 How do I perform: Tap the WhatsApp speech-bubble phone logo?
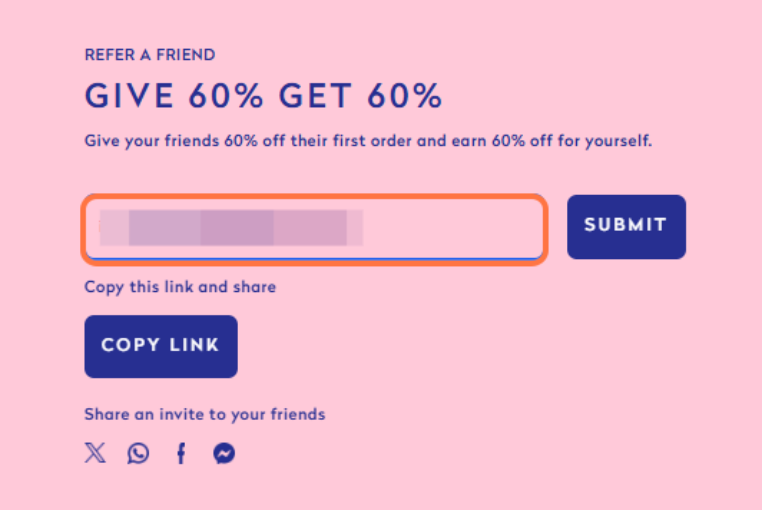point(138,453)
